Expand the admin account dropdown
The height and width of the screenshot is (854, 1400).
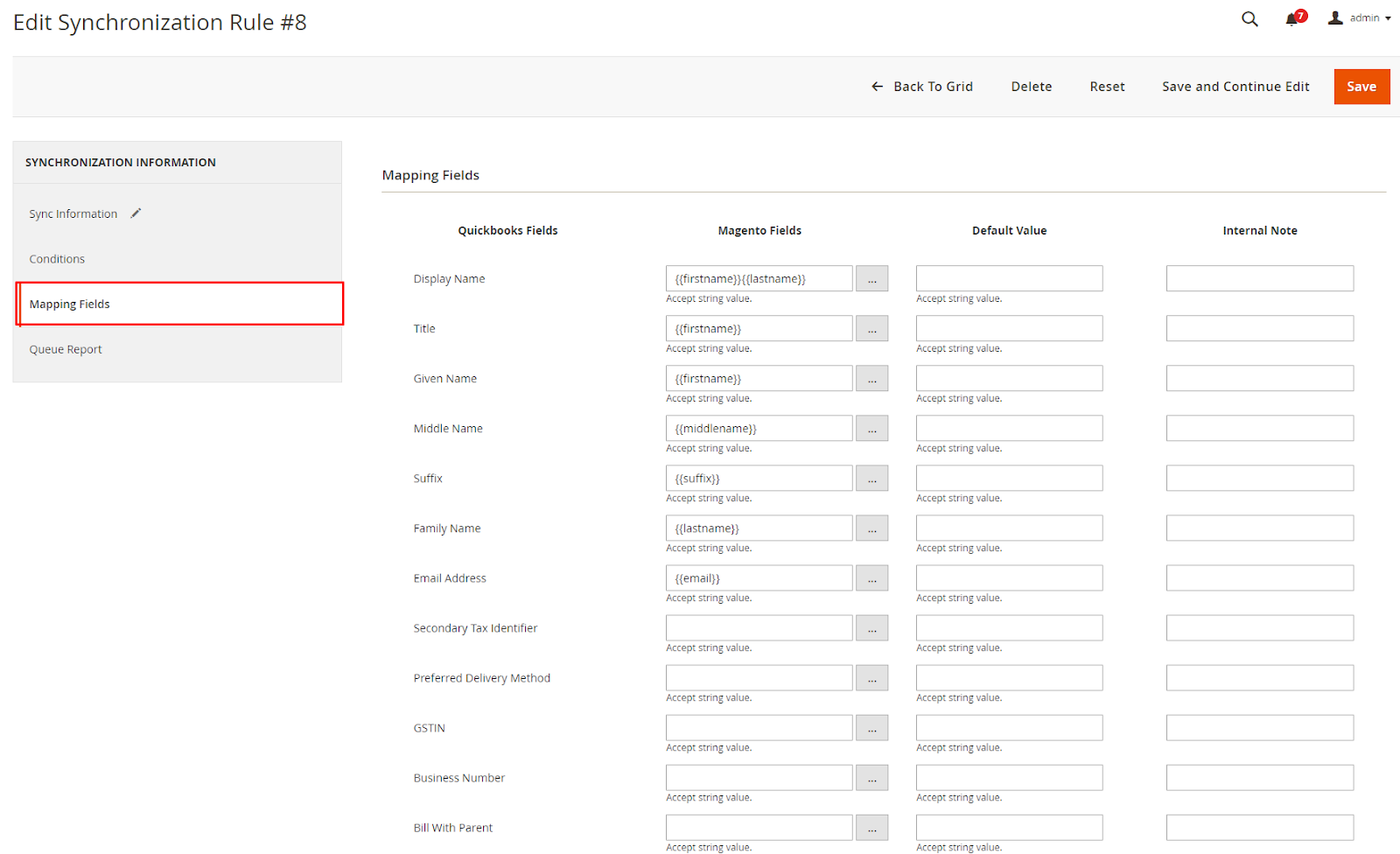click(x=1360, y=18)
